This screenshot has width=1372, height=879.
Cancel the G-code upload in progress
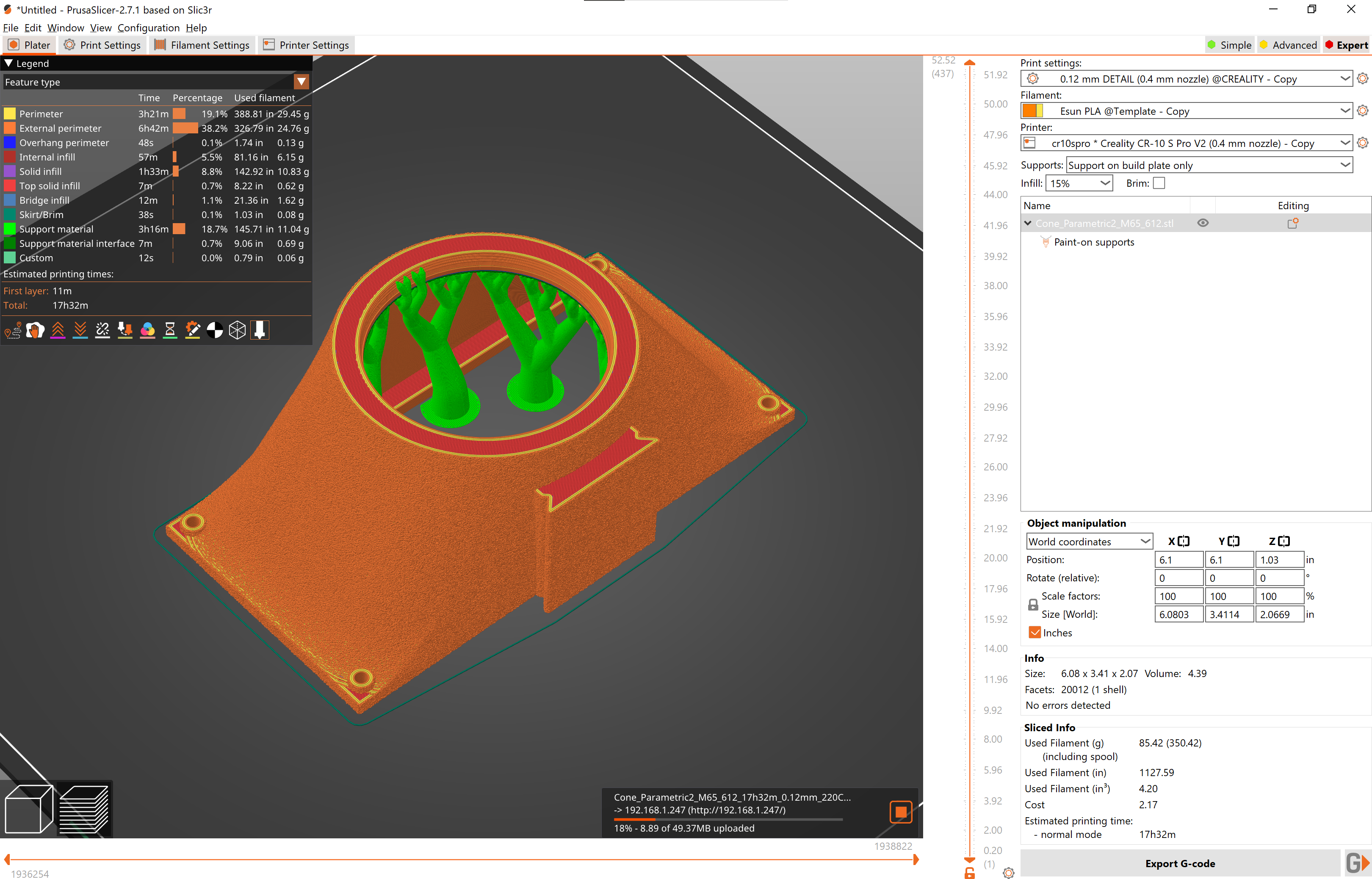pyautogui.click(x=901, y=812)
